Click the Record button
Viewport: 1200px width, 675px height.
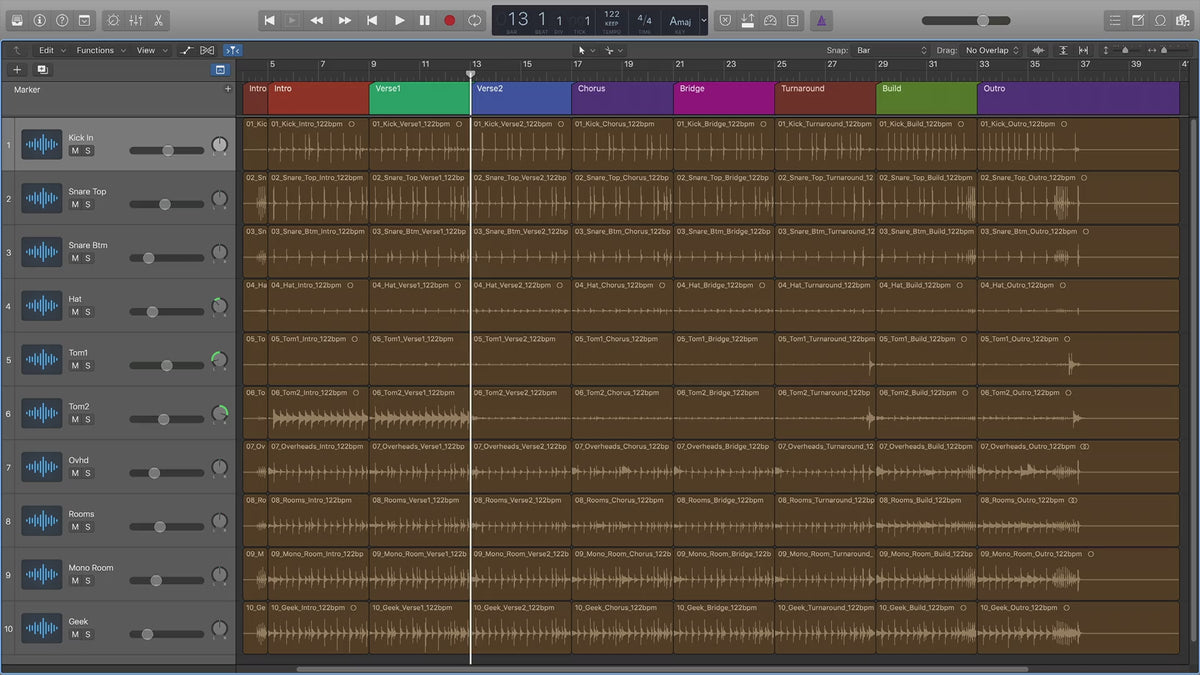click(x=449, y=20)
